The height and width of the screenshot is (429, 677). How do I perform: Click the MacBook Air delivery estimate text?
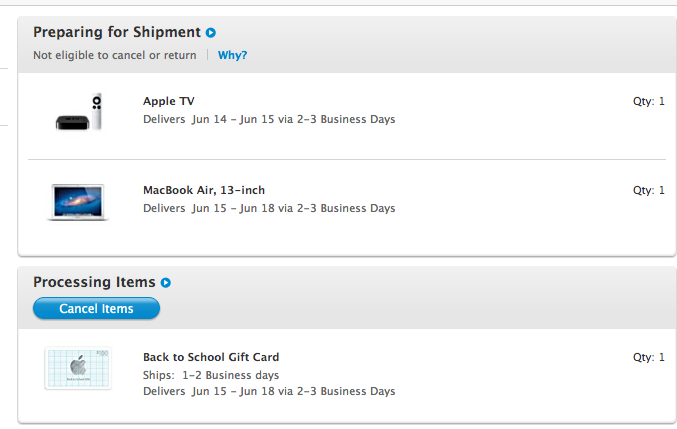(x=269, y=208)
